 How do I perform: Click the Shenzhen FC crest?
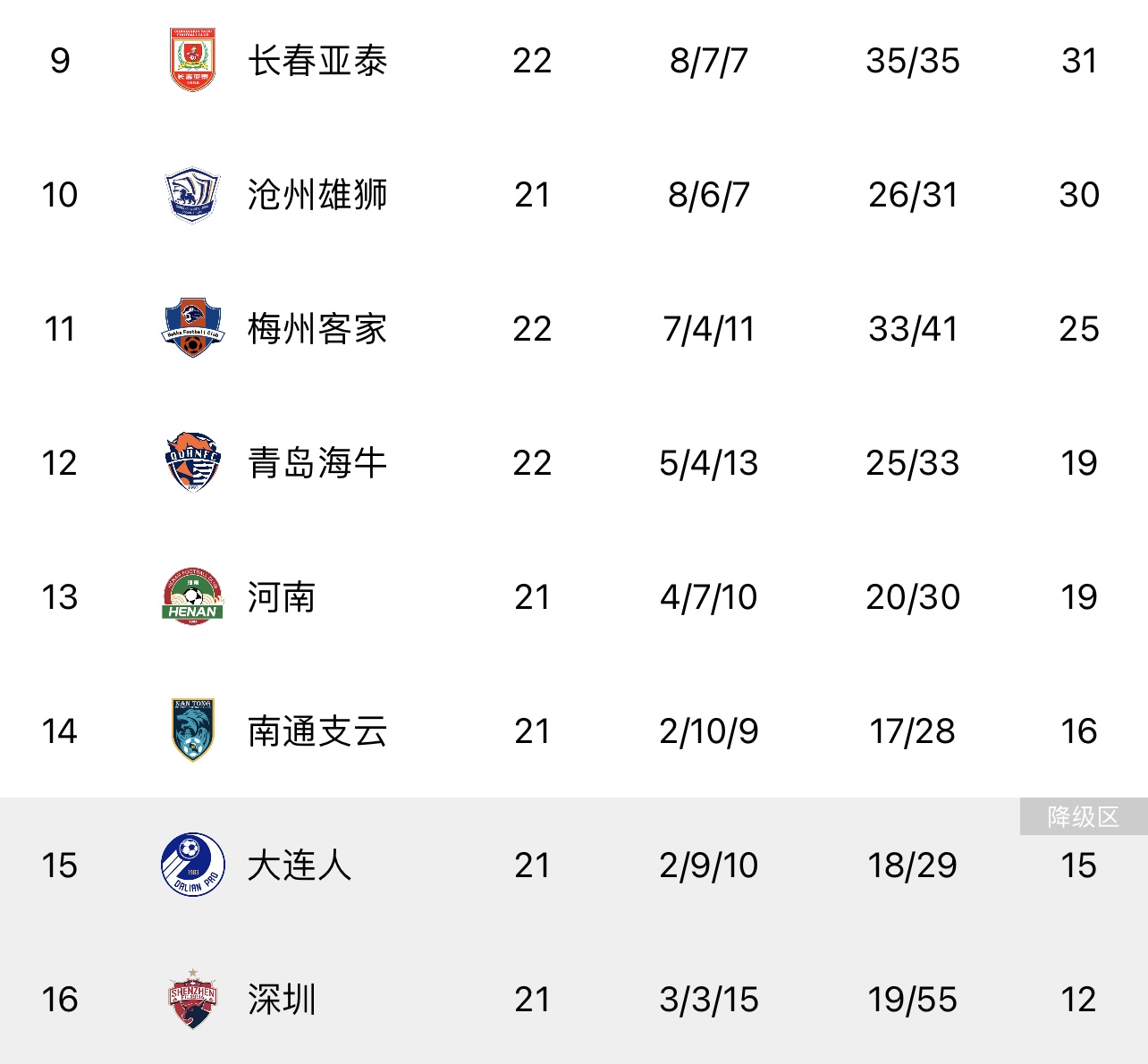tap(192, 999)
